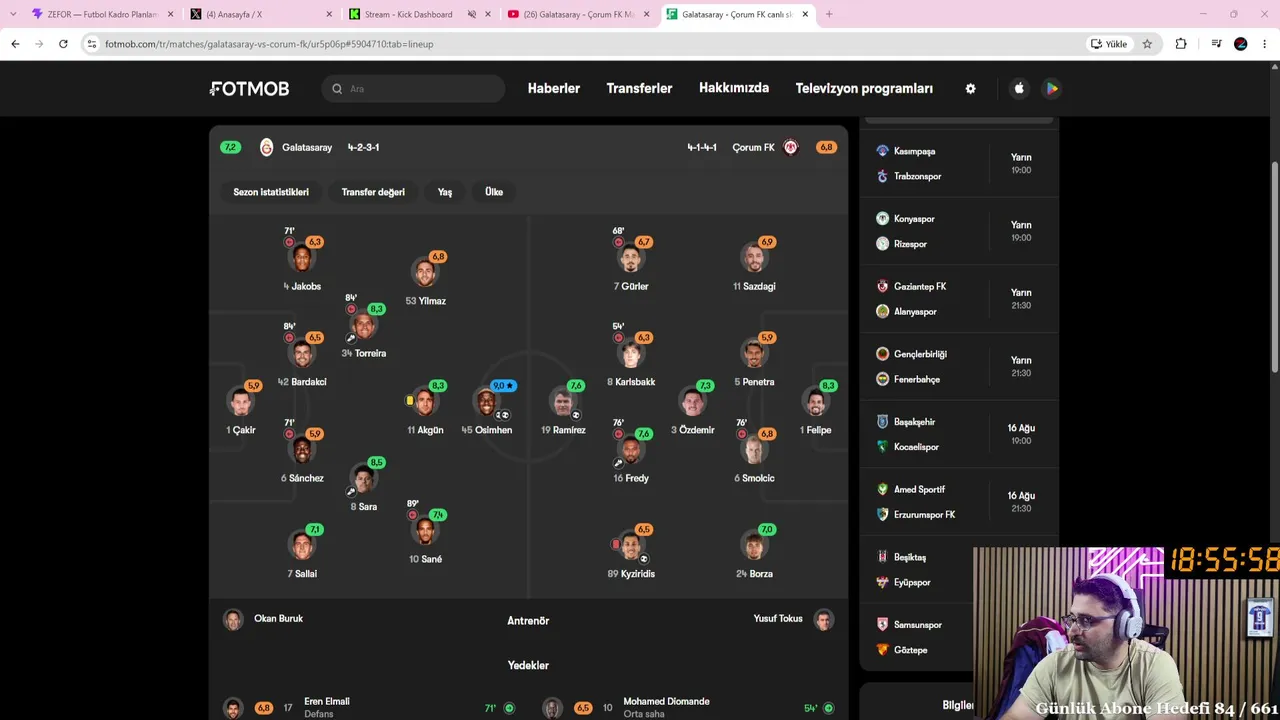Click the Google Play store icon
Viewport: 1280px width, 720px height.
coord(1051,88)
